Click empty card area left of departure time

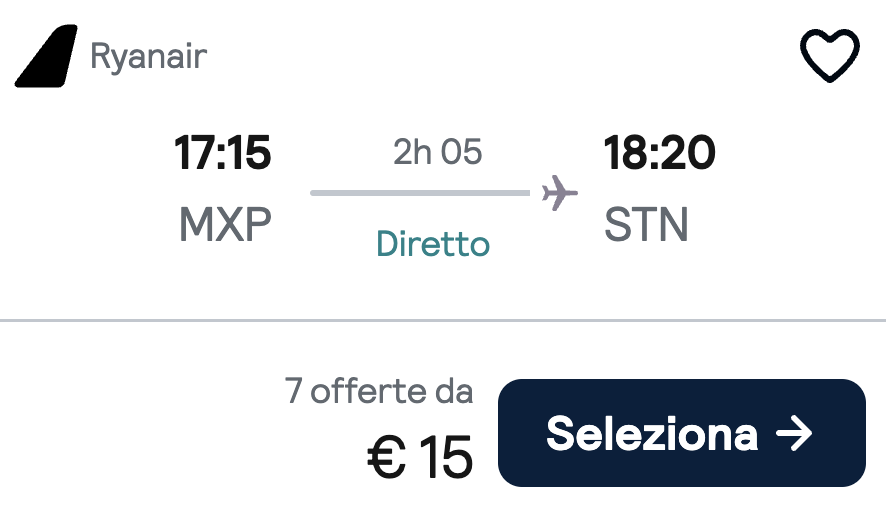point(85,187)
